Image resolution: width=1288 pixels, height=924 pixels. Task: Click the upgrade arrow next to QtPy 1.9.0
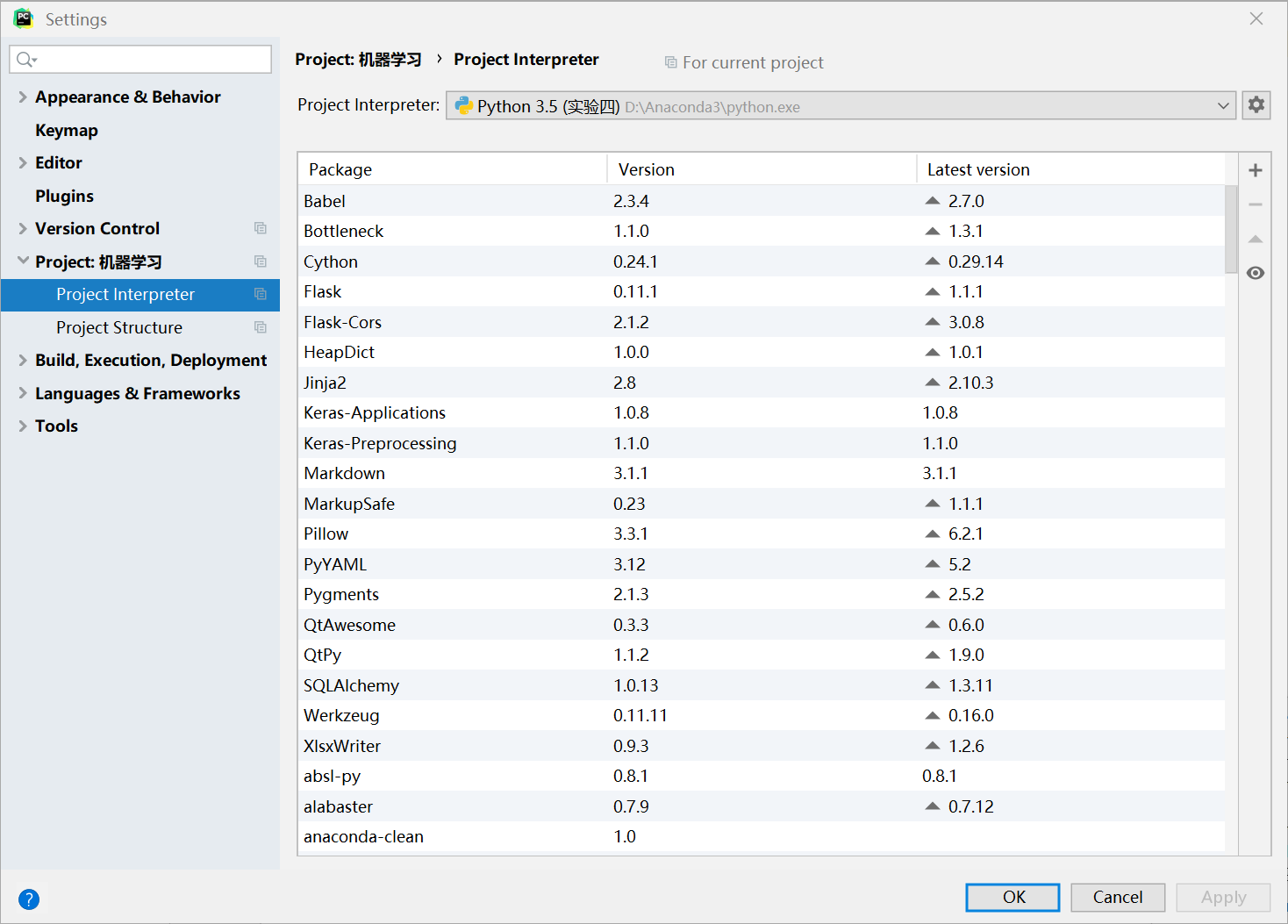933,655
